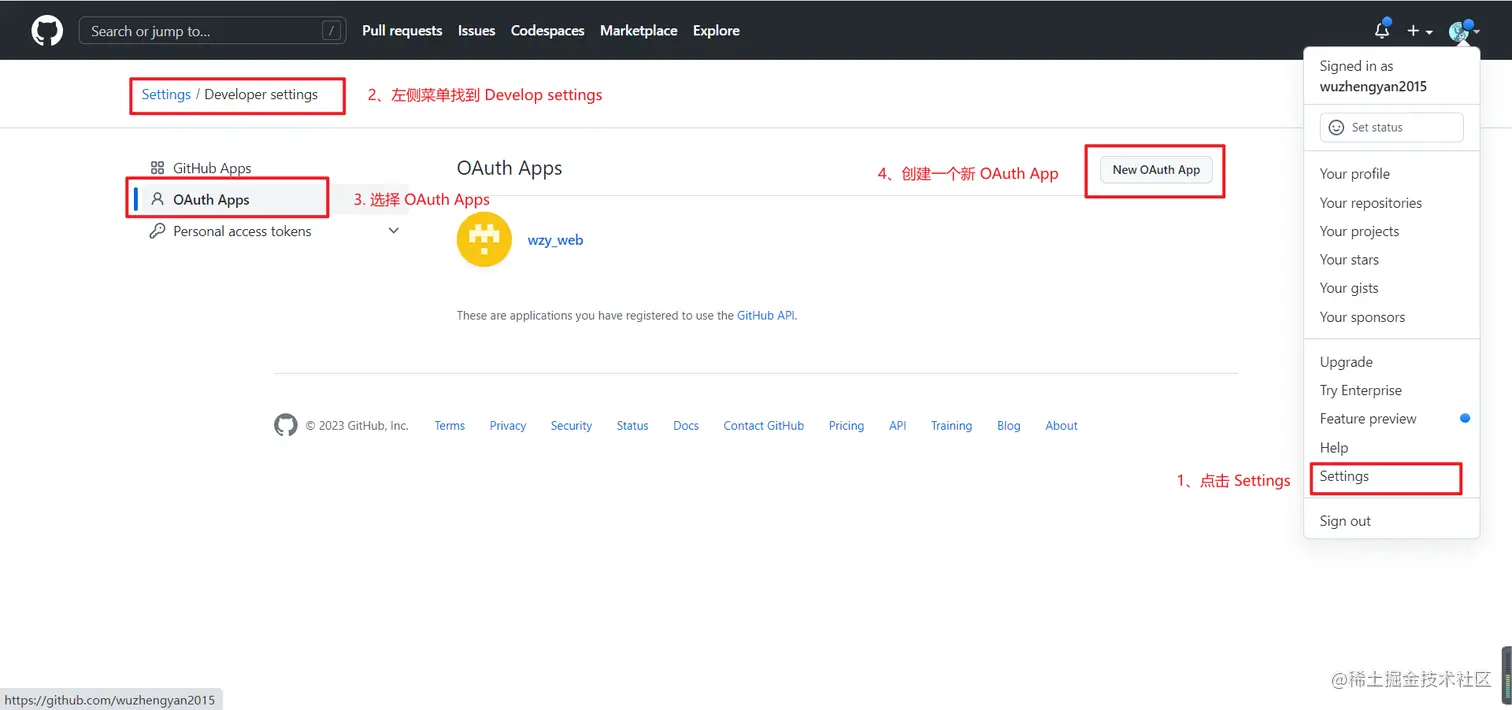The height and width of the screenshot is (710, 1512).
Task: Click the New OAuth App button
Action: tap(1155, 169)
